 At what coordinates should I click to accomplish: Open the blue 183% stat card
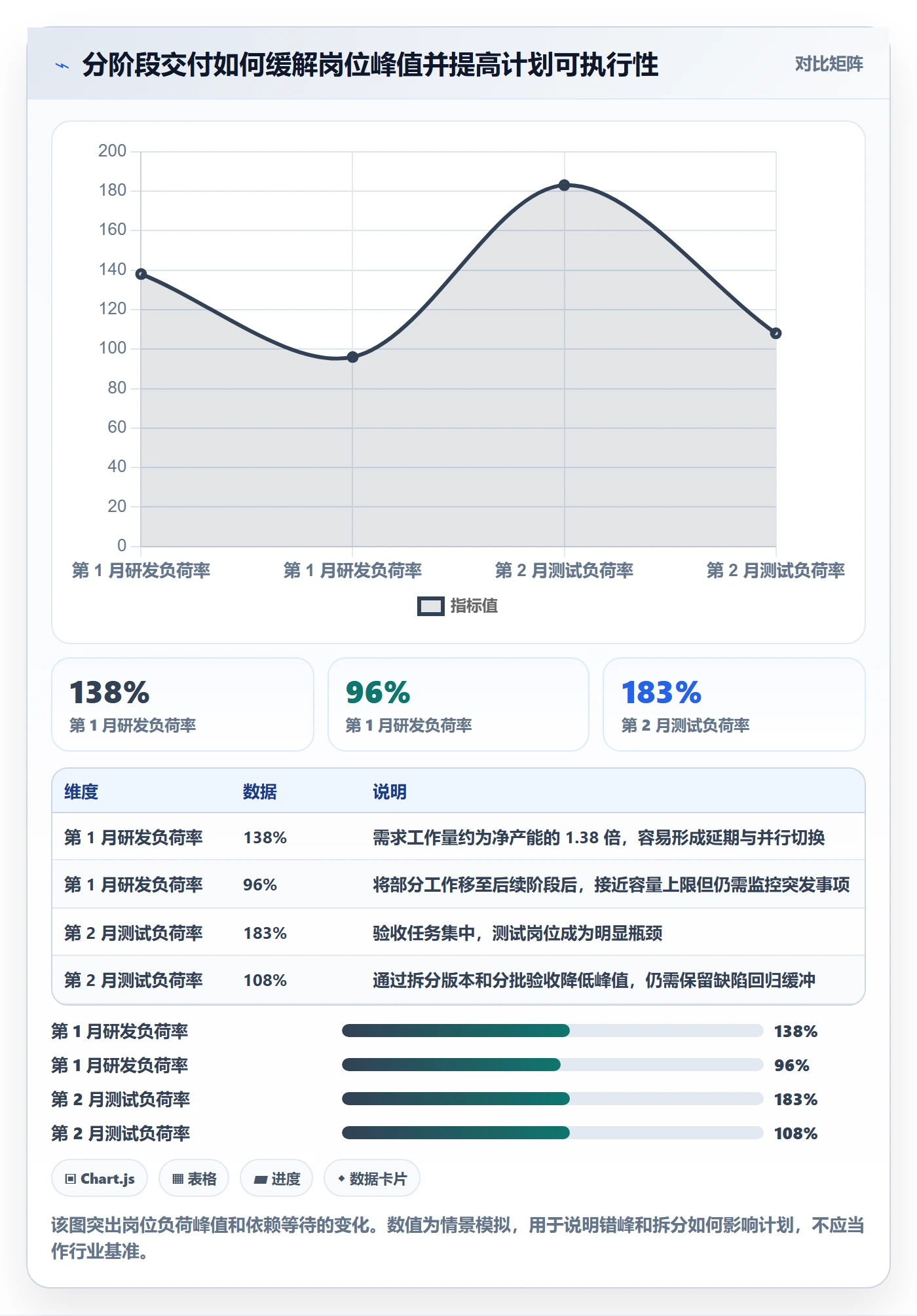[x=734, y=704]
